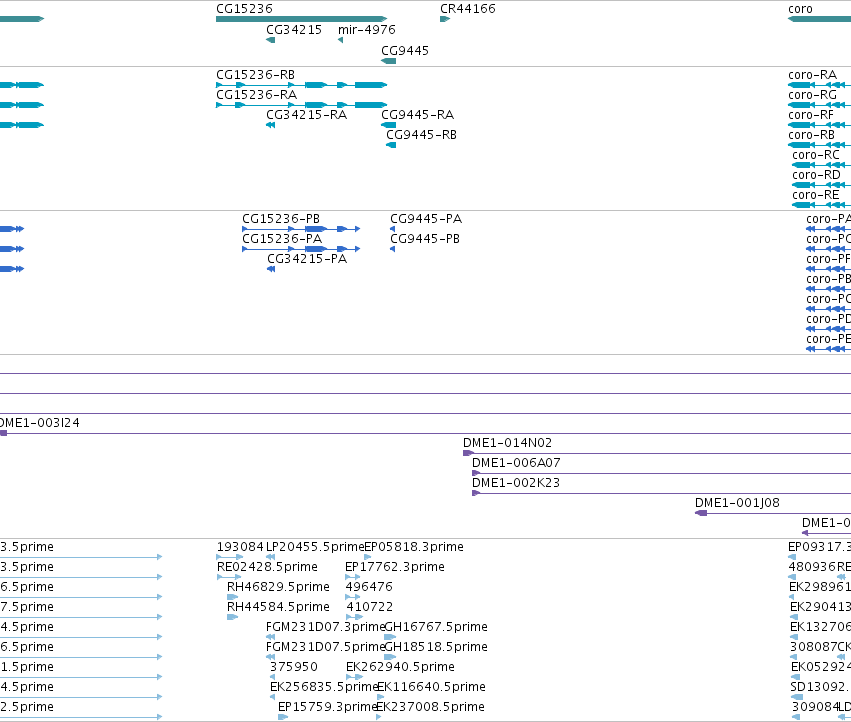Select EST 193084 feature
This screenshot has width=851, height=722.
(x=230, y=557)
